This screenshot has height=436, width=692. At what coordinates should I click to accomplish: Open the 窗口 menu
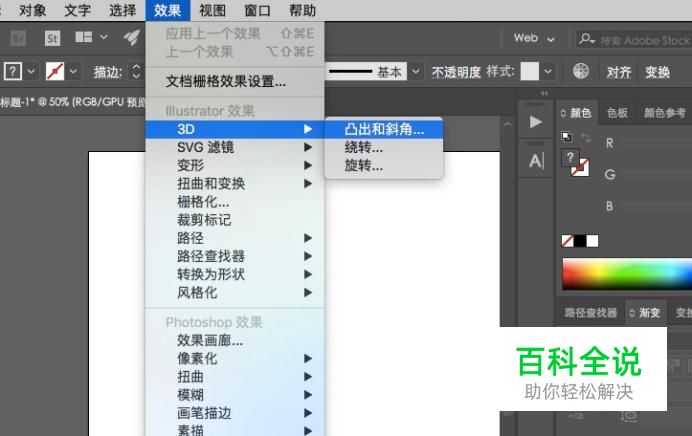coord(258,10)
